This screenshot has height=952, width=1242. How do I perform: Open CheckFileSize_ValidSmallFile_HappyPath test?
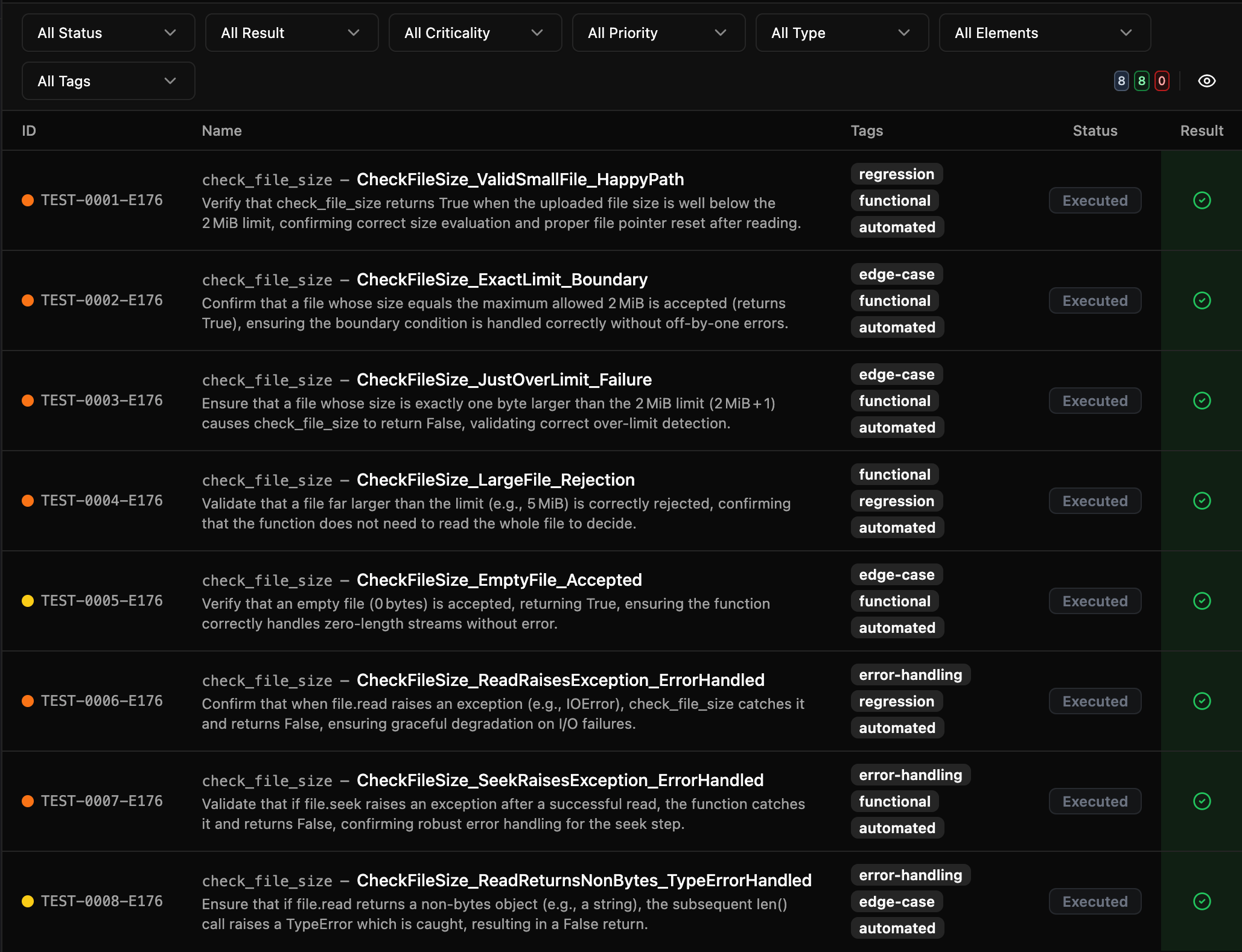[520, 180]
